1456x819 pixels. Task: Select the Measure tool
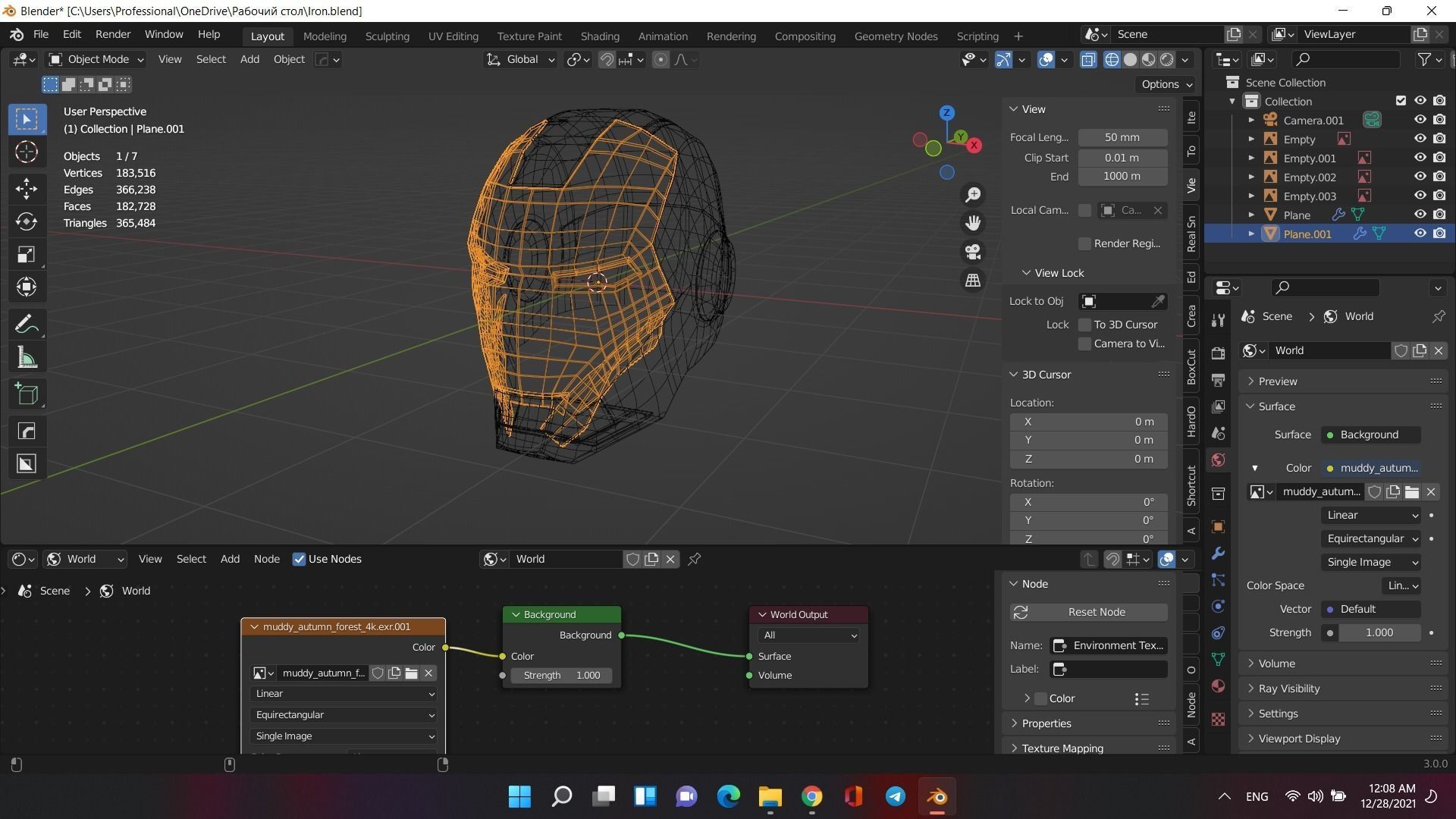tap(27, 359)
